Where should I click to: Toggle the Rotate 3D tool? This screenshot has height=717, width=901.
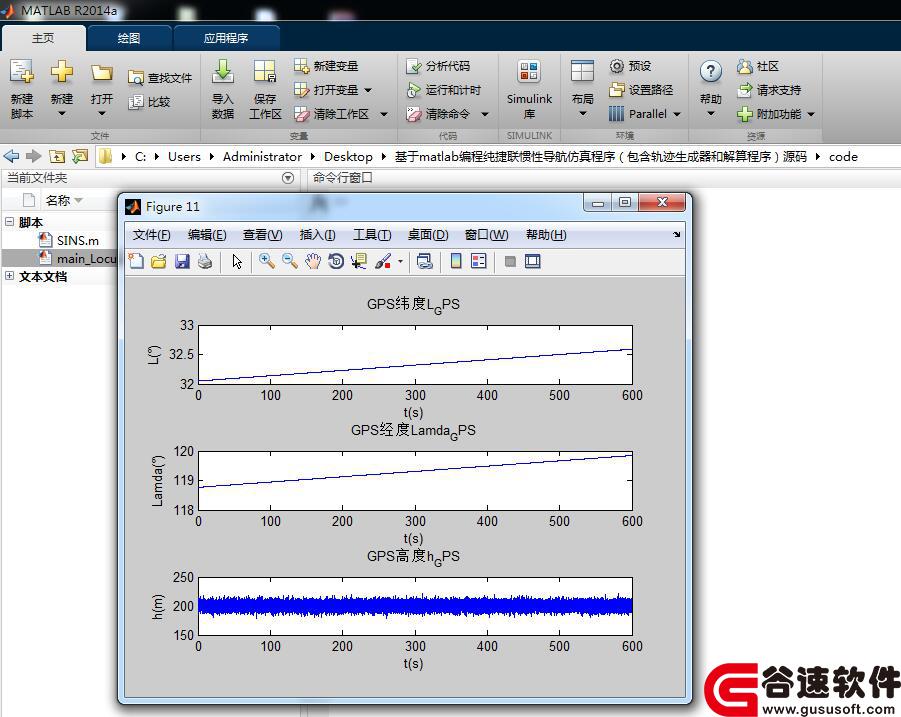click(x=336, y=261)
